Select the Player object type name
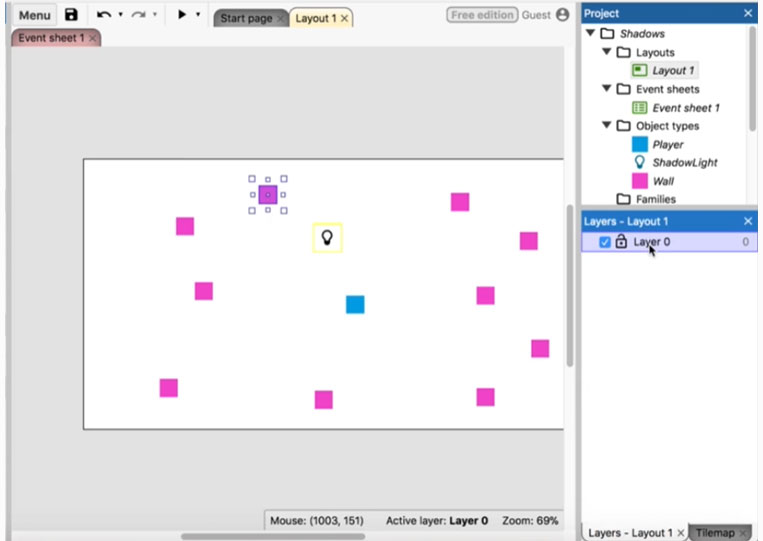Image resolution: width=763 pixels, height=541 pixels. click(668, 144)
